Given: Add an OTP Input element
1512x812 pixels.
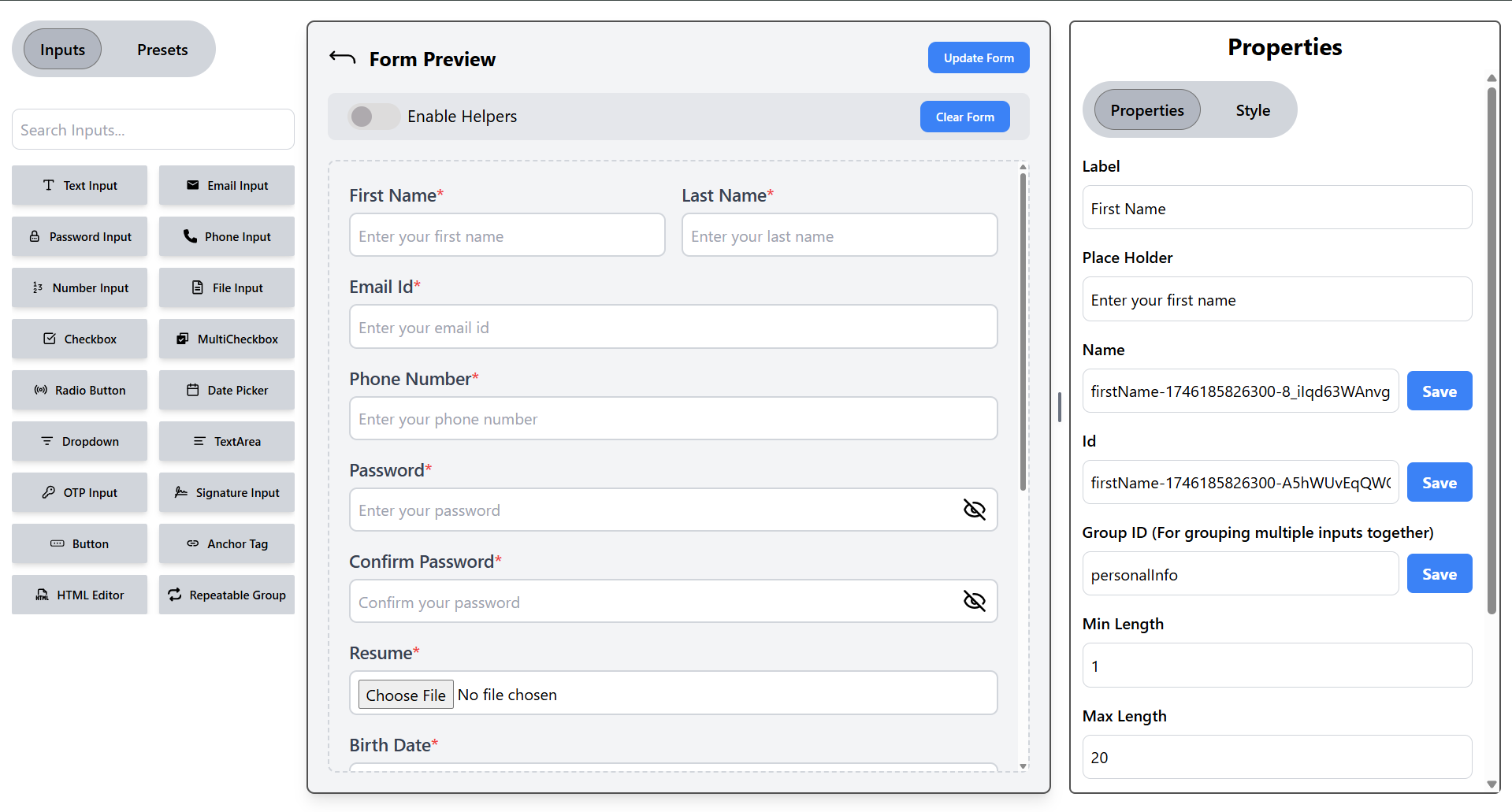Looking at the screenshot, I should pos(80,492).
